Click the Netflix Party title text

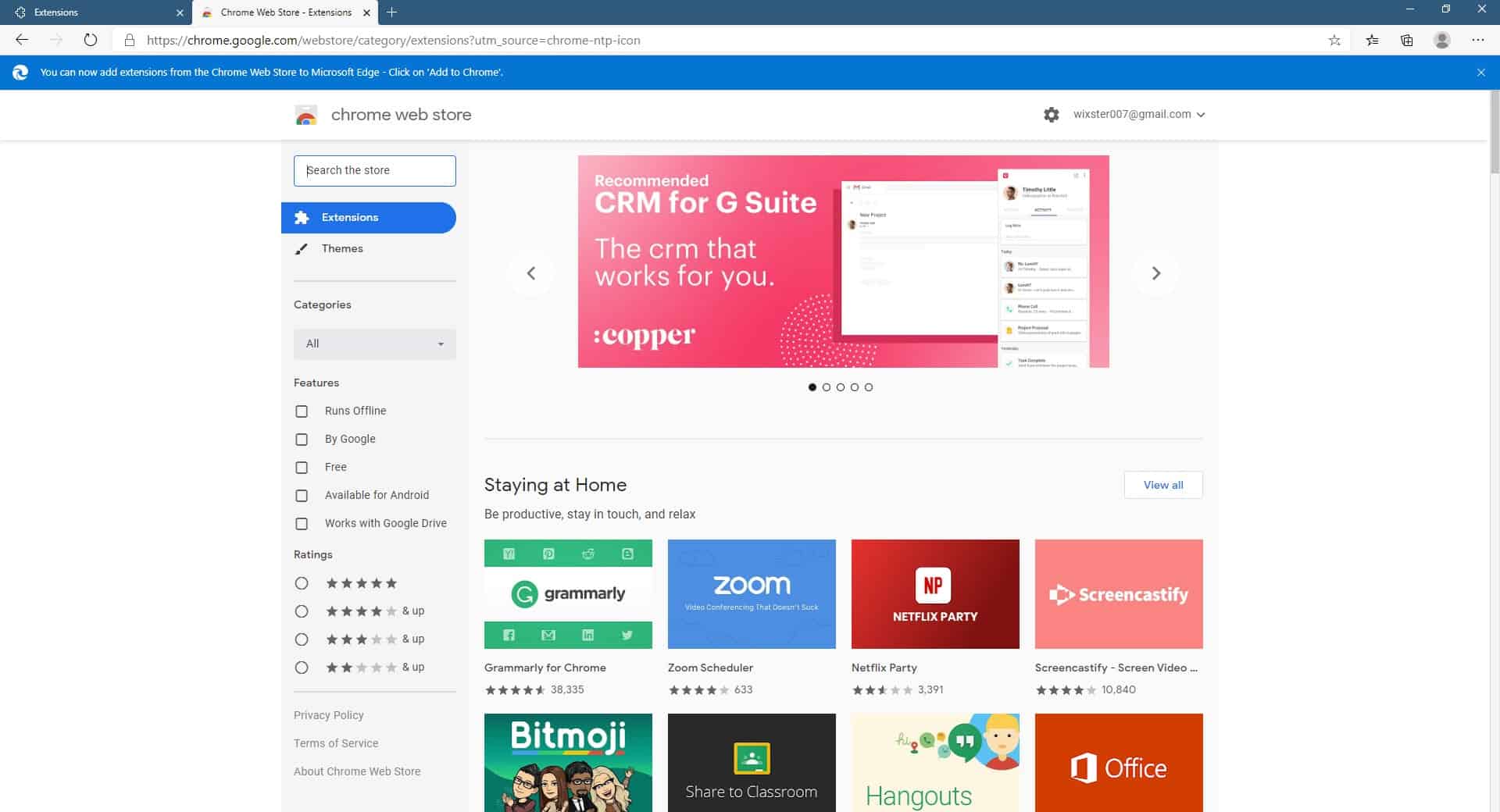tap(884, 668)
